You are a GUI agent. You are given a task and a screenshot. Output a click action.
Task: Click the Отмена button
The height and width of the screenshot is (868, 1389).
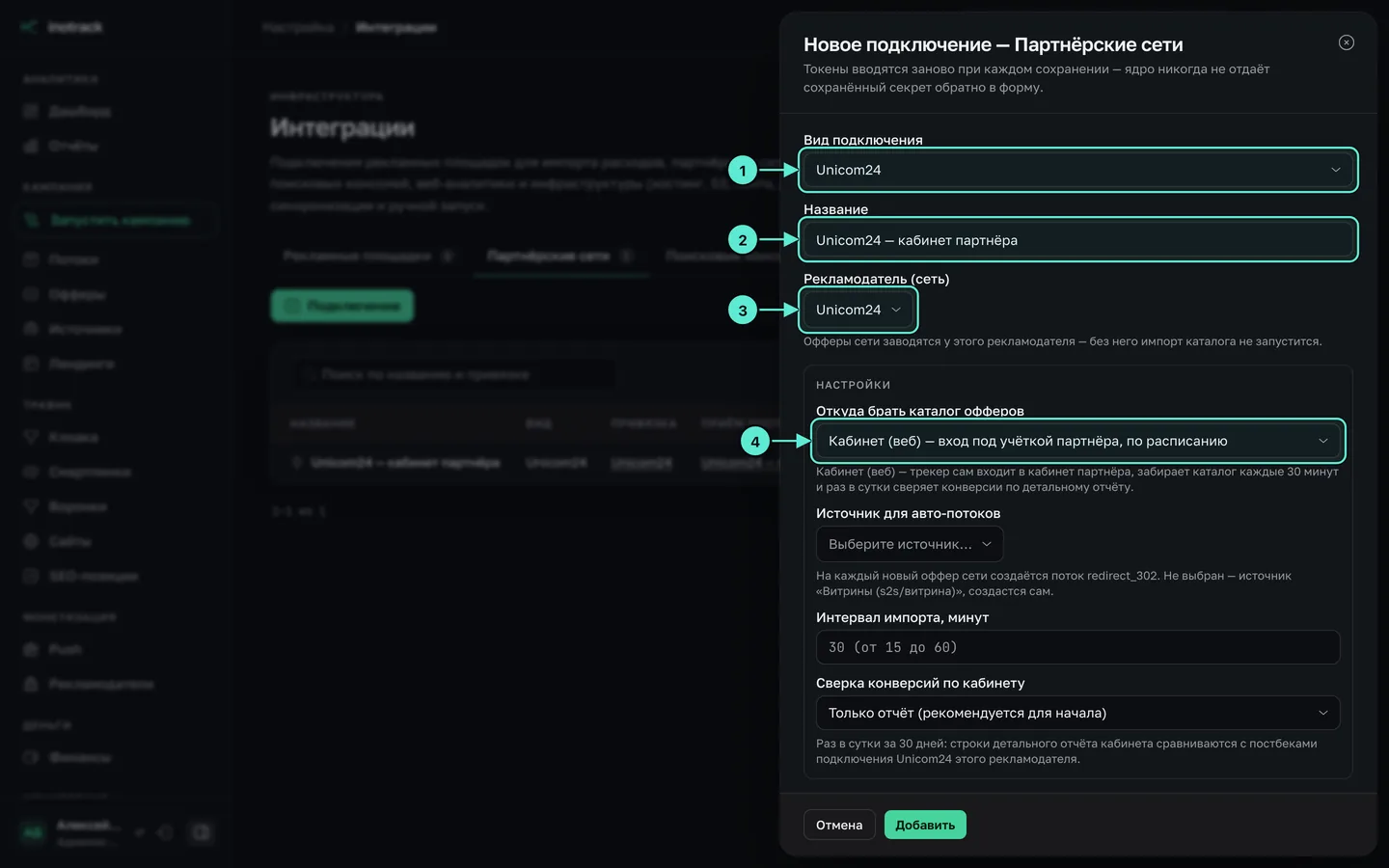839,825
